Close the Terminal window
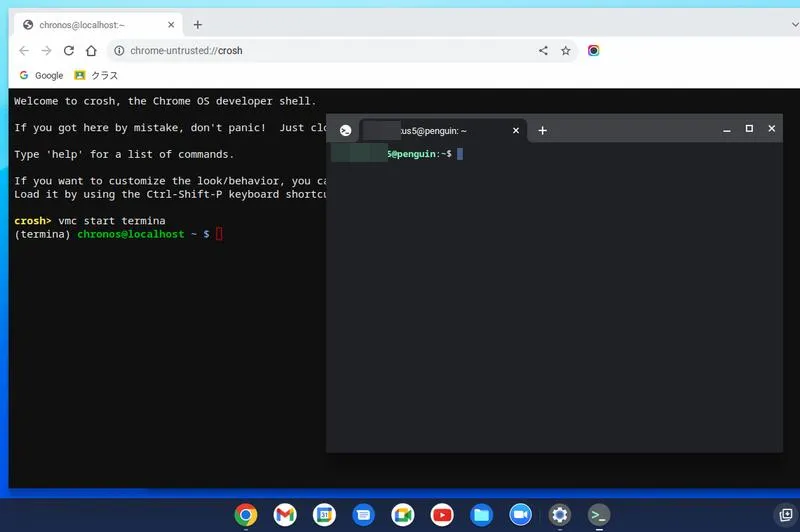The width and height of the screenshot is (800, 532). click(771, 129)
